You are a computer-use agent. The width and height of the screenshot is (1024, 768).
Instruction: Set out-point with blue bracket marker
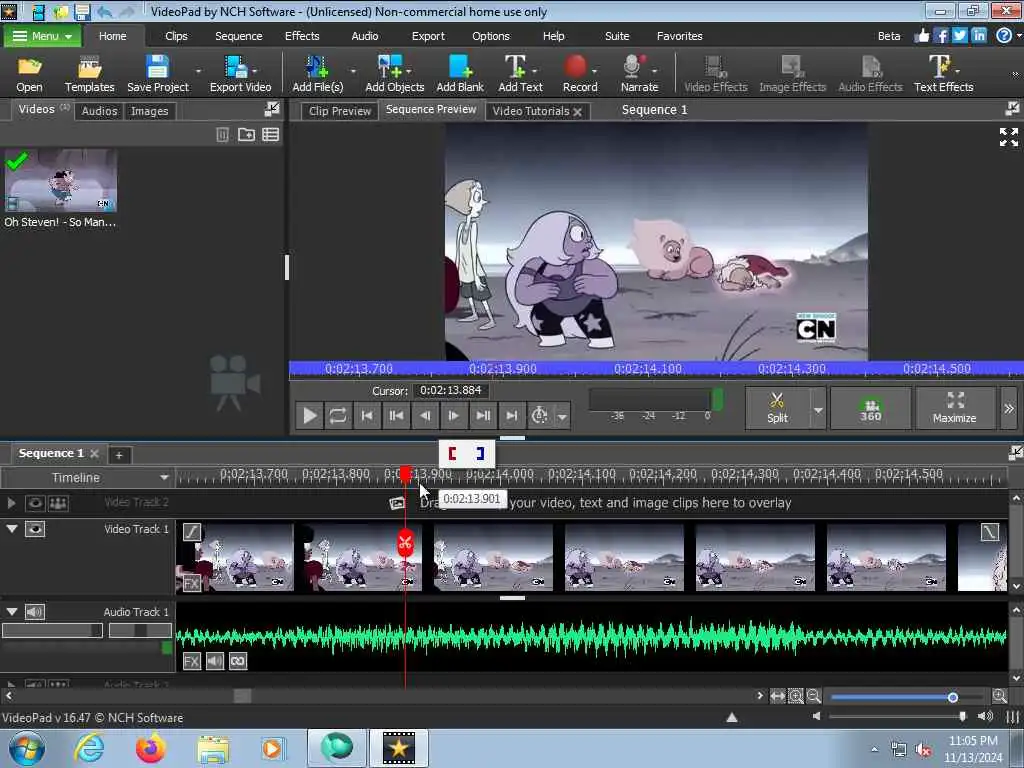(x=480, y=453)
